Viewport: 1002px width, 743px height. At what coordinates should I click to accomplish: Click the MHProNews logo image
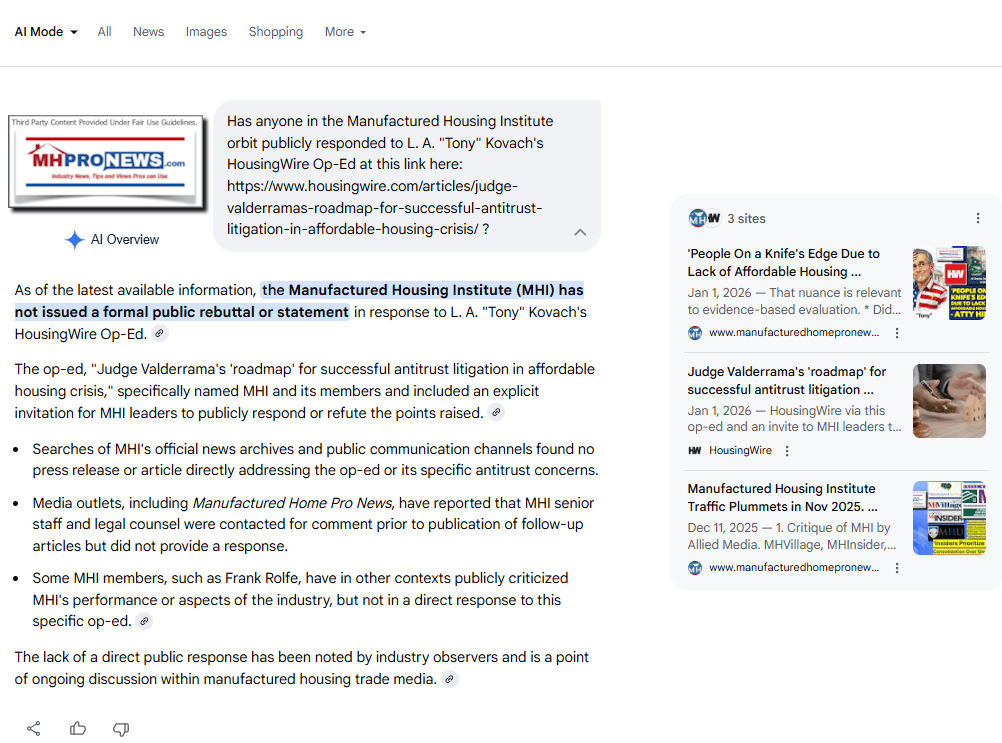pyautogui.click(x=104, y=162)
